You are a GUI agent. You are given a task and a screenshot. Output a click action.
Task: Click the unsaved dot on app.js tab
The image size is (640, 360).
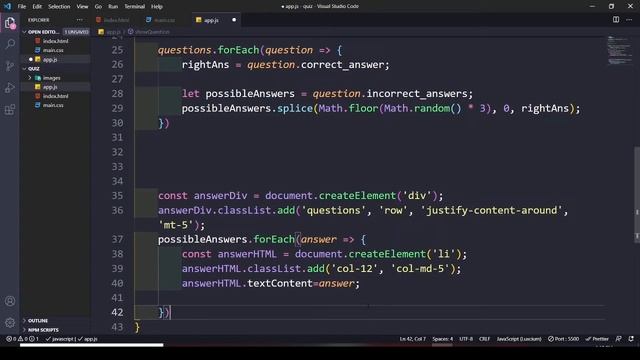(x=234, y=20)
